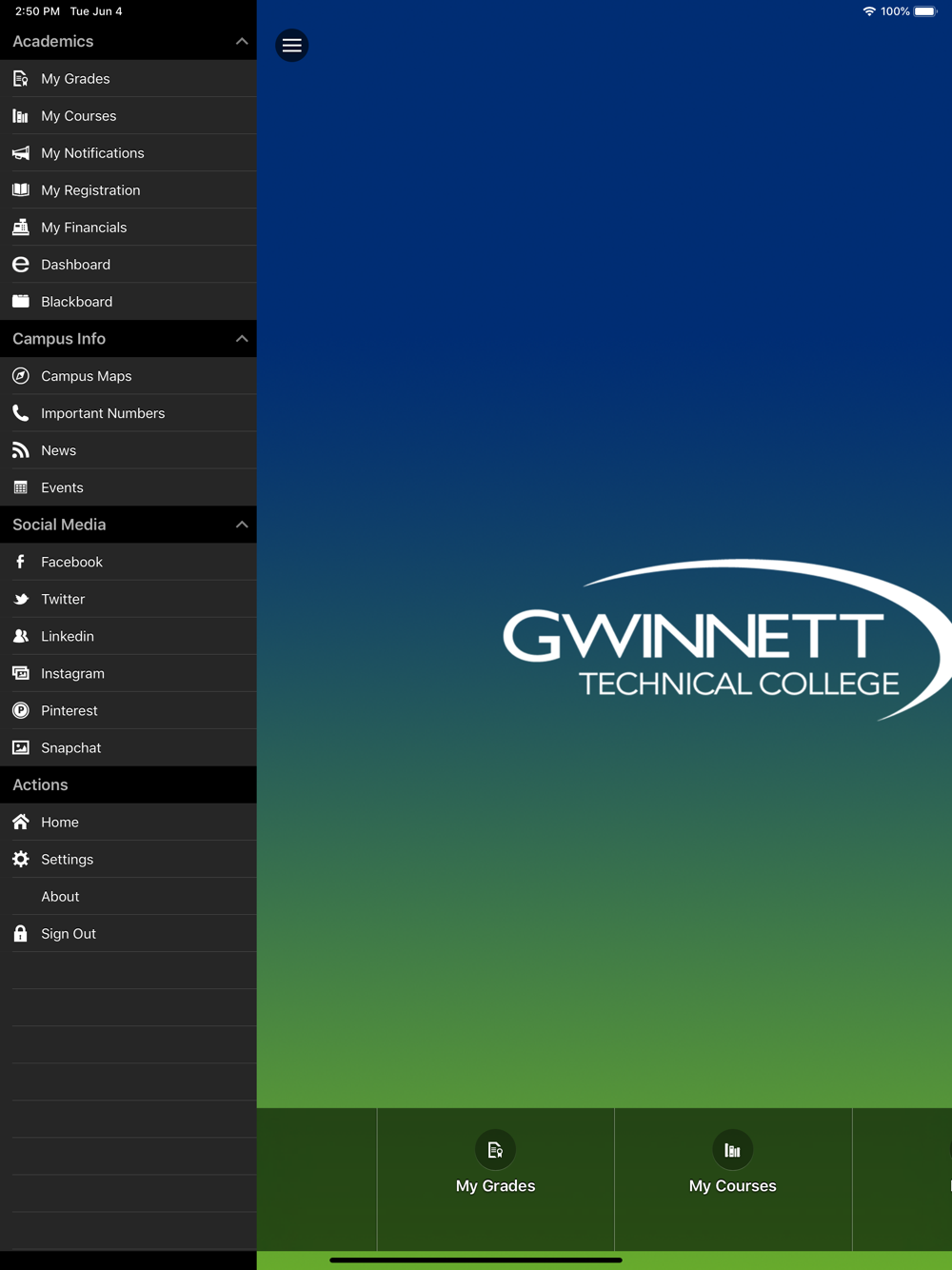Tap My Grades round icon in bottom bar
Image resolution: width=952 pixels, height=1270 pixels.
(x=495, y=1150)
